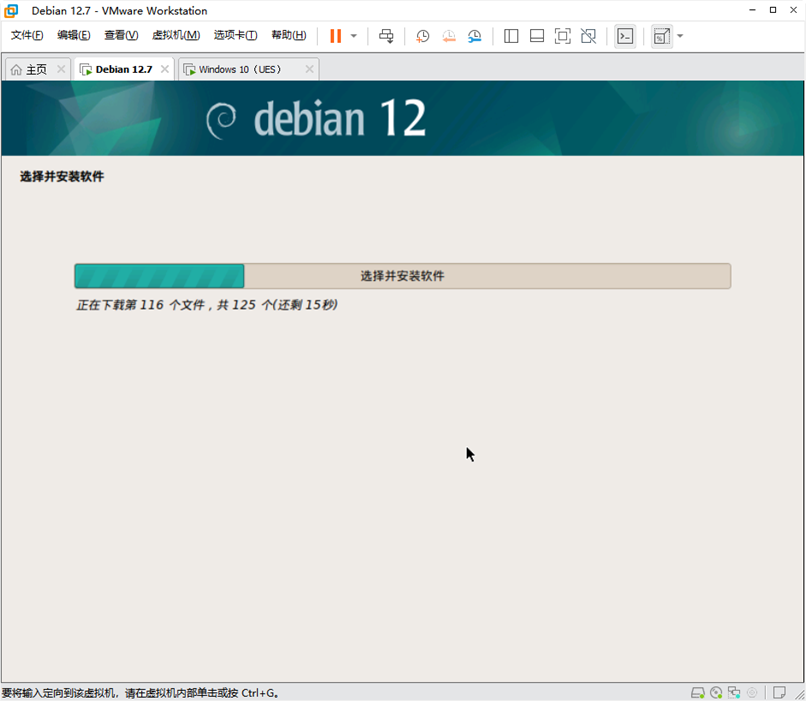Maximize the VMware Workstation window

(x=773, y=10)
